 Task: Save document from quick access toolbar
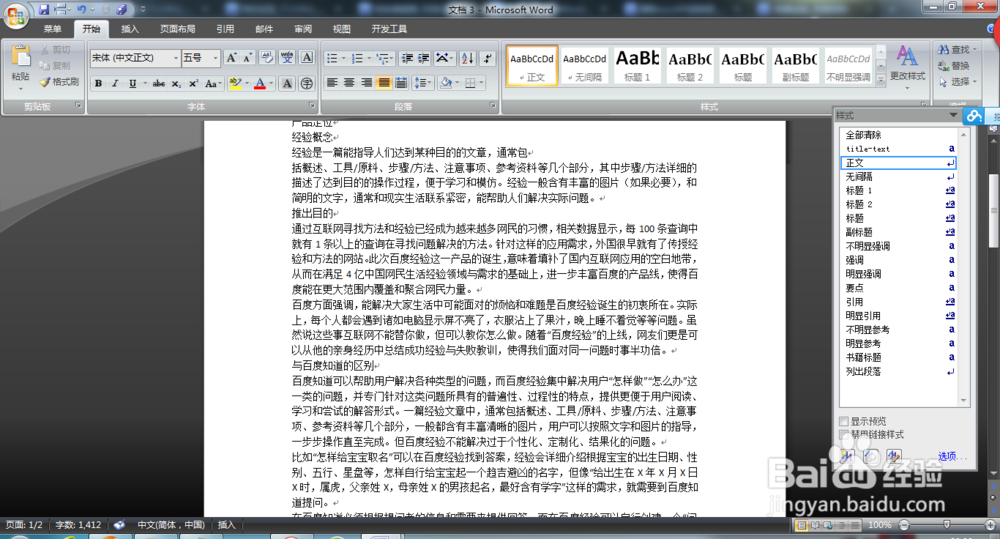coord(44,9)
